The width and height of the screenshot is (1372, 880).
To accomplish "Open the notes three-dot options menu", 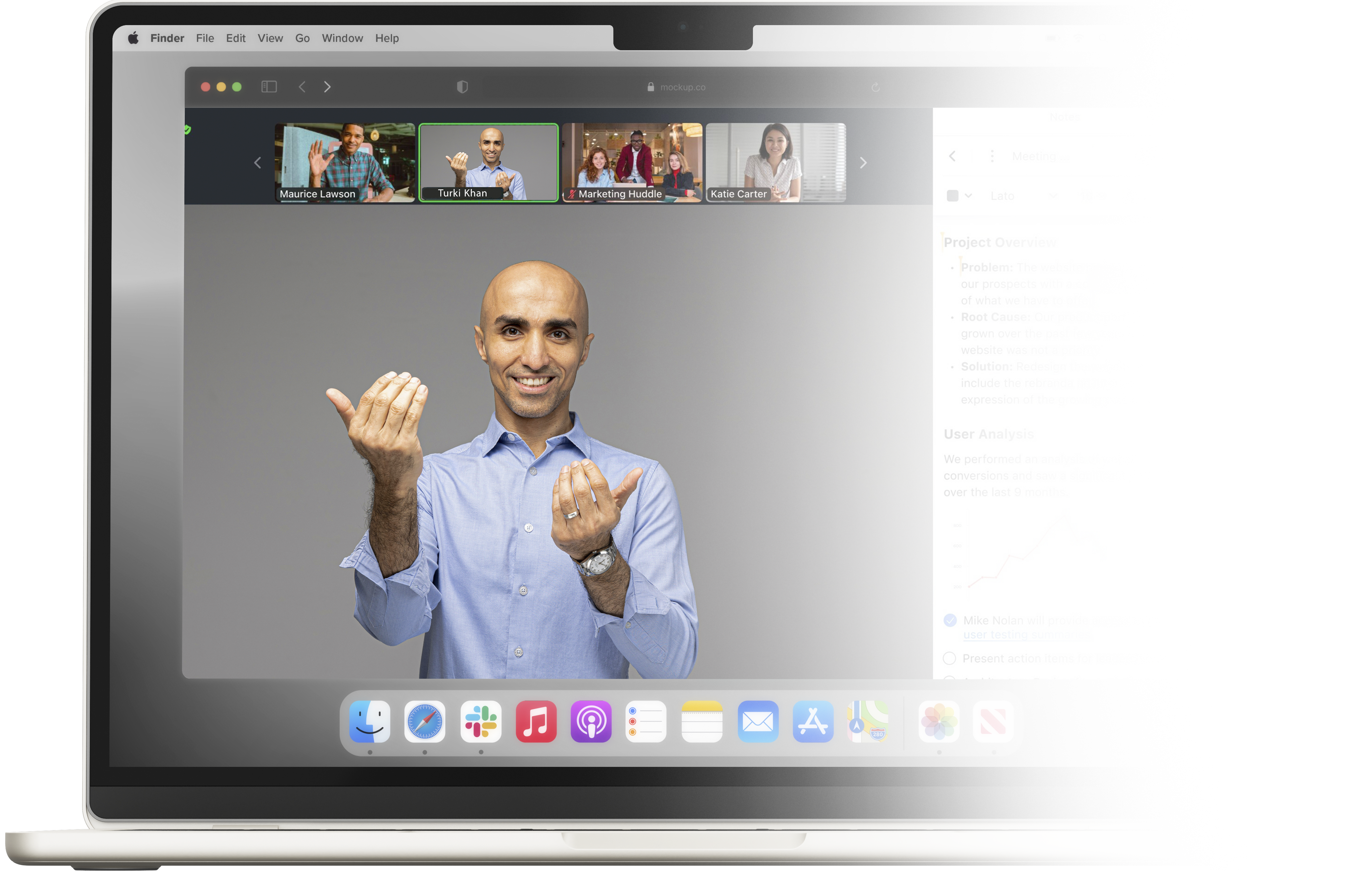I will pyautogui.click(x=992, y=156).
